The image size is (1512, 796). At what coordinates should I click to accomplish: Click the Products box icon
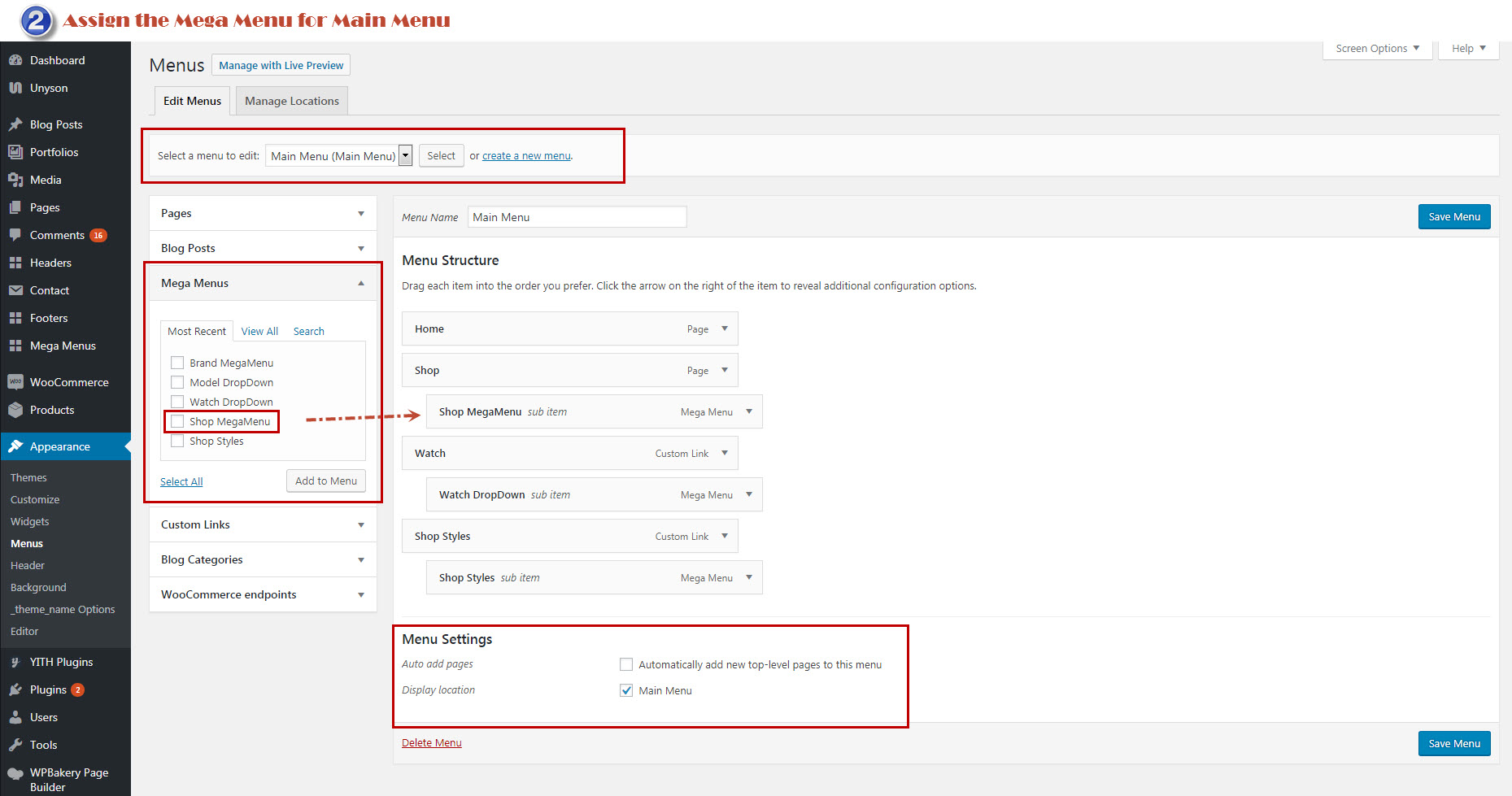pyautogui.click(x=15, y=410)
